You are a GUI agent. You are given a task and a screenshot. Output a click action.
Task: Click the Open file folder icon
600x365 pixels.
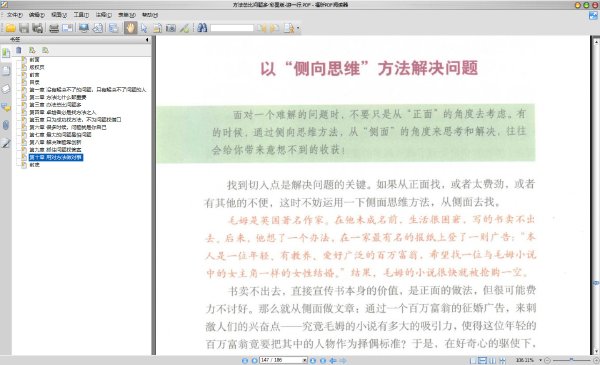11,28
